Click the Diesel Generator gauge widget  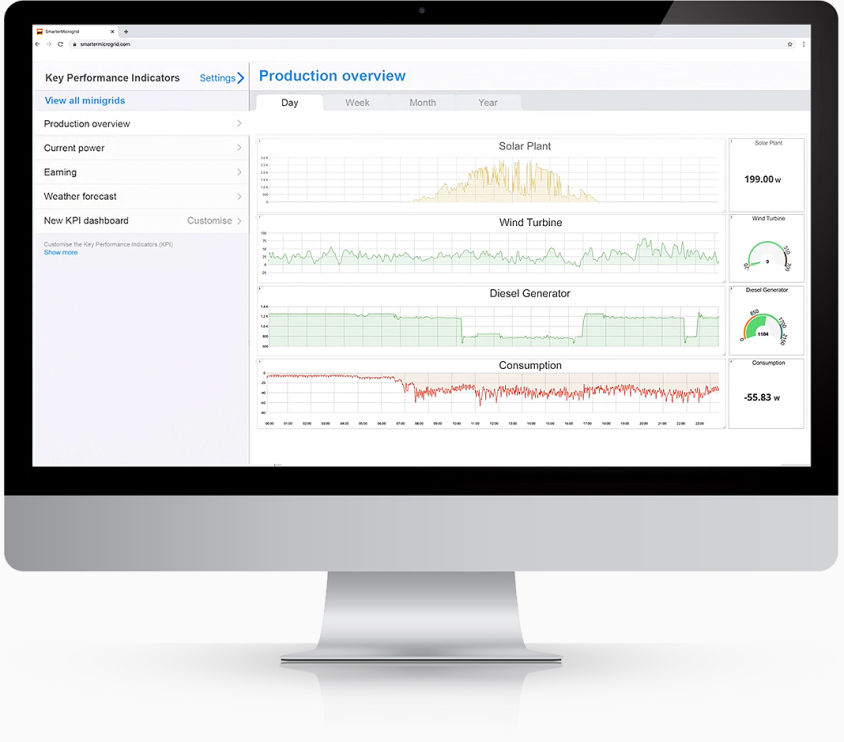(x=766, y=321)
